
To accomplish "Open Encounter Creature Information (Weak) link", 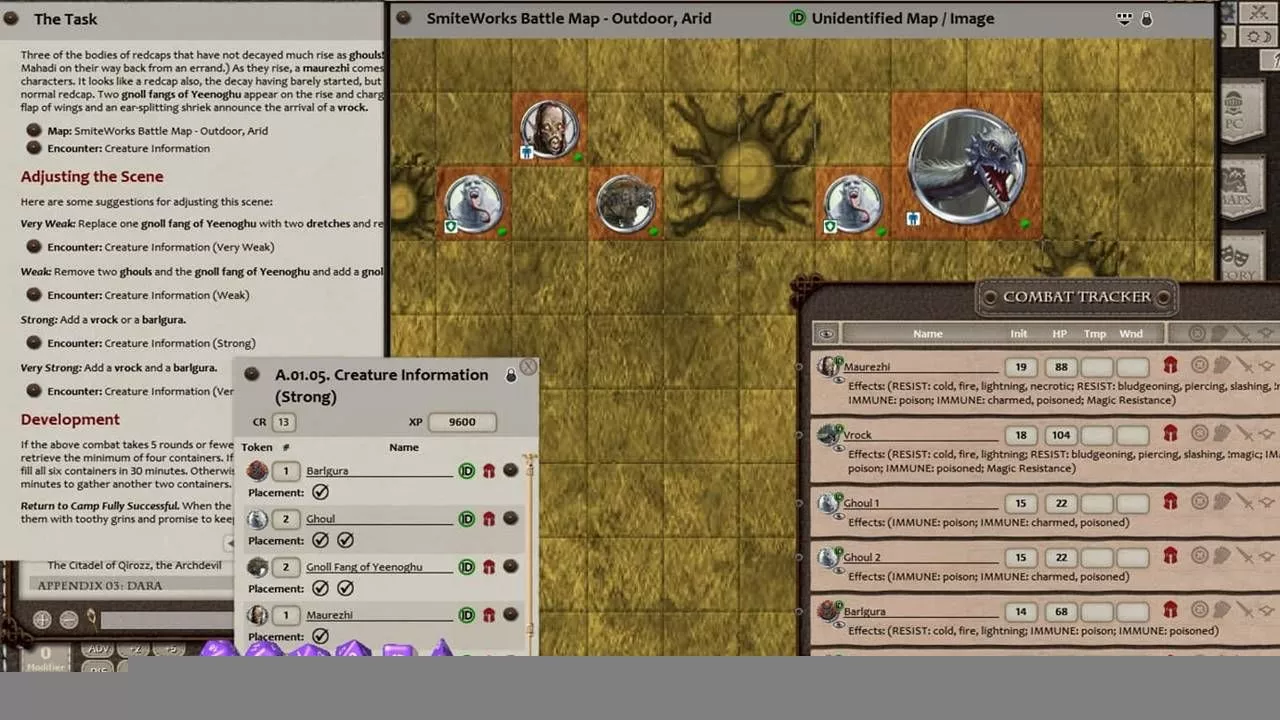I will [34, 295].
